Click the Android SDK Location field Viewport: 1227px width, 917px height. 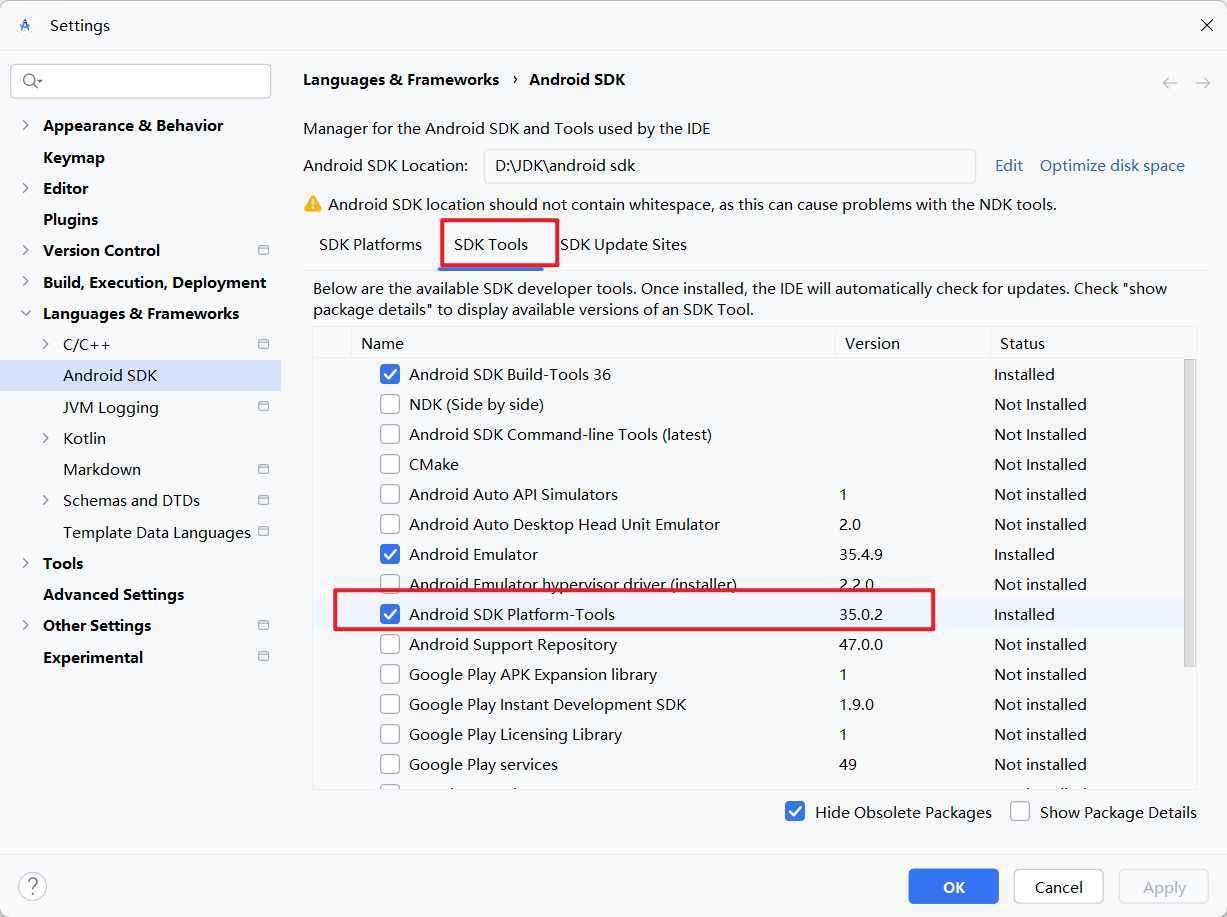click(x=729, y=166)
